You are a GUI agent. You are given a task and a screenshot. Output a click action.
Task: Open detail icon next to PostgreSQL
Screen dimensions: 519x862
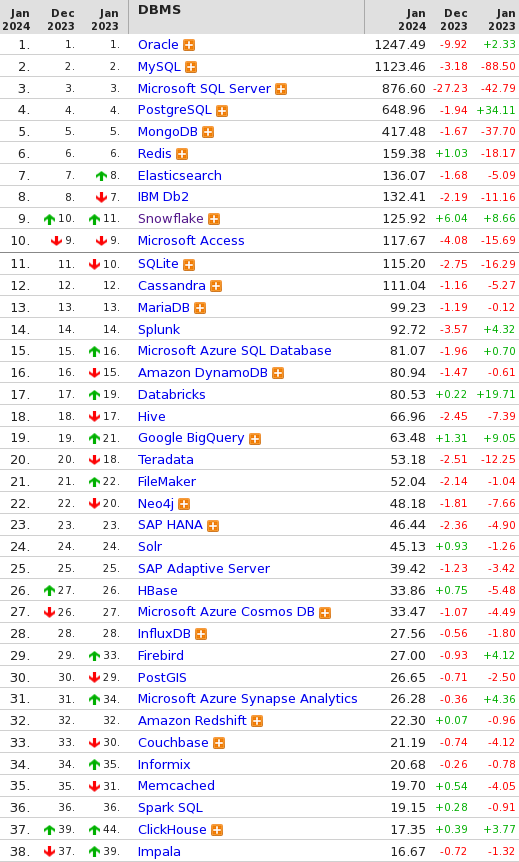tap(222, 110)
